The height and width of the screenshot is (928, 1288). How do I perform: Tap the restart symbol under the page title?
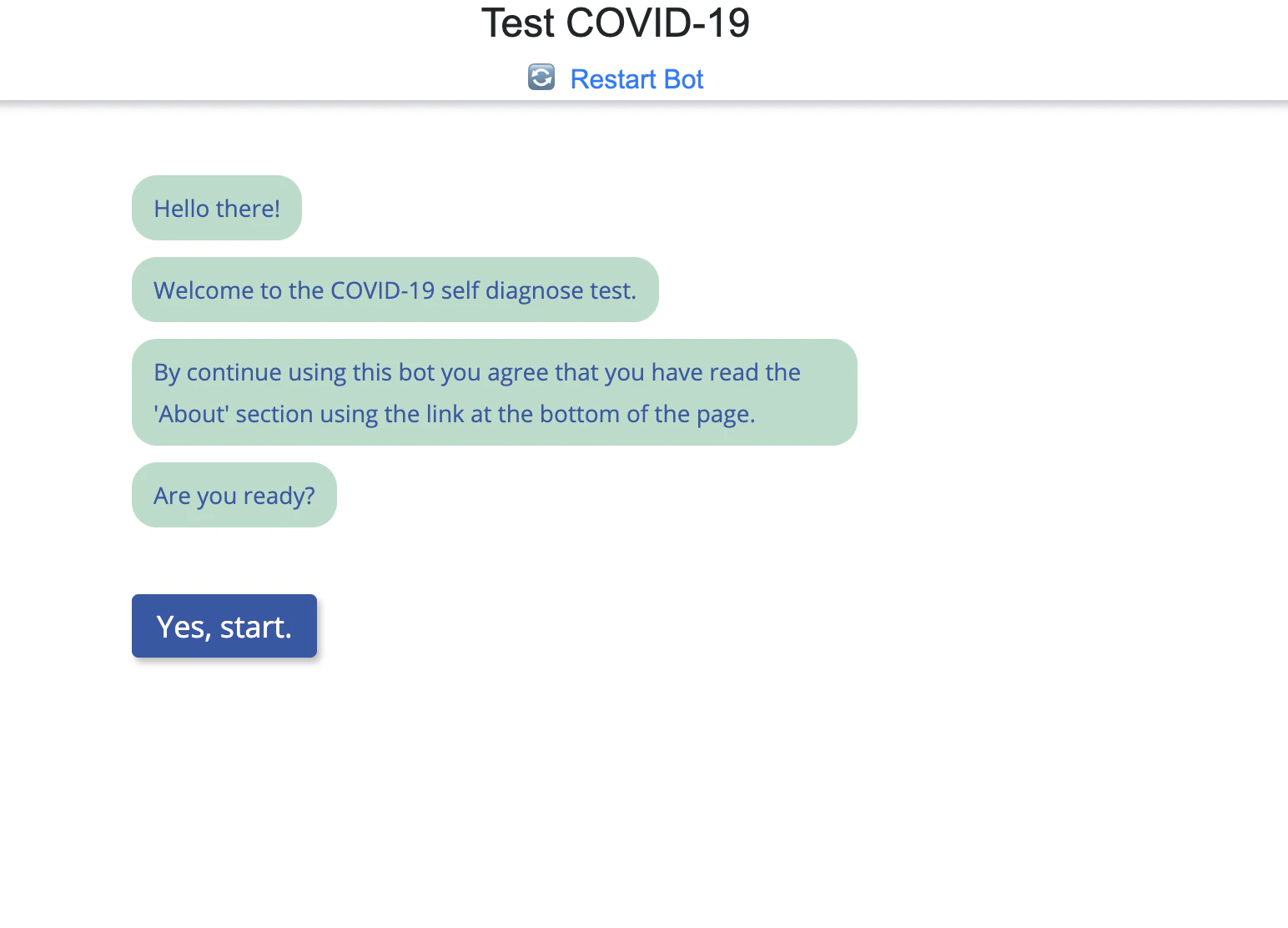point(541,78)
